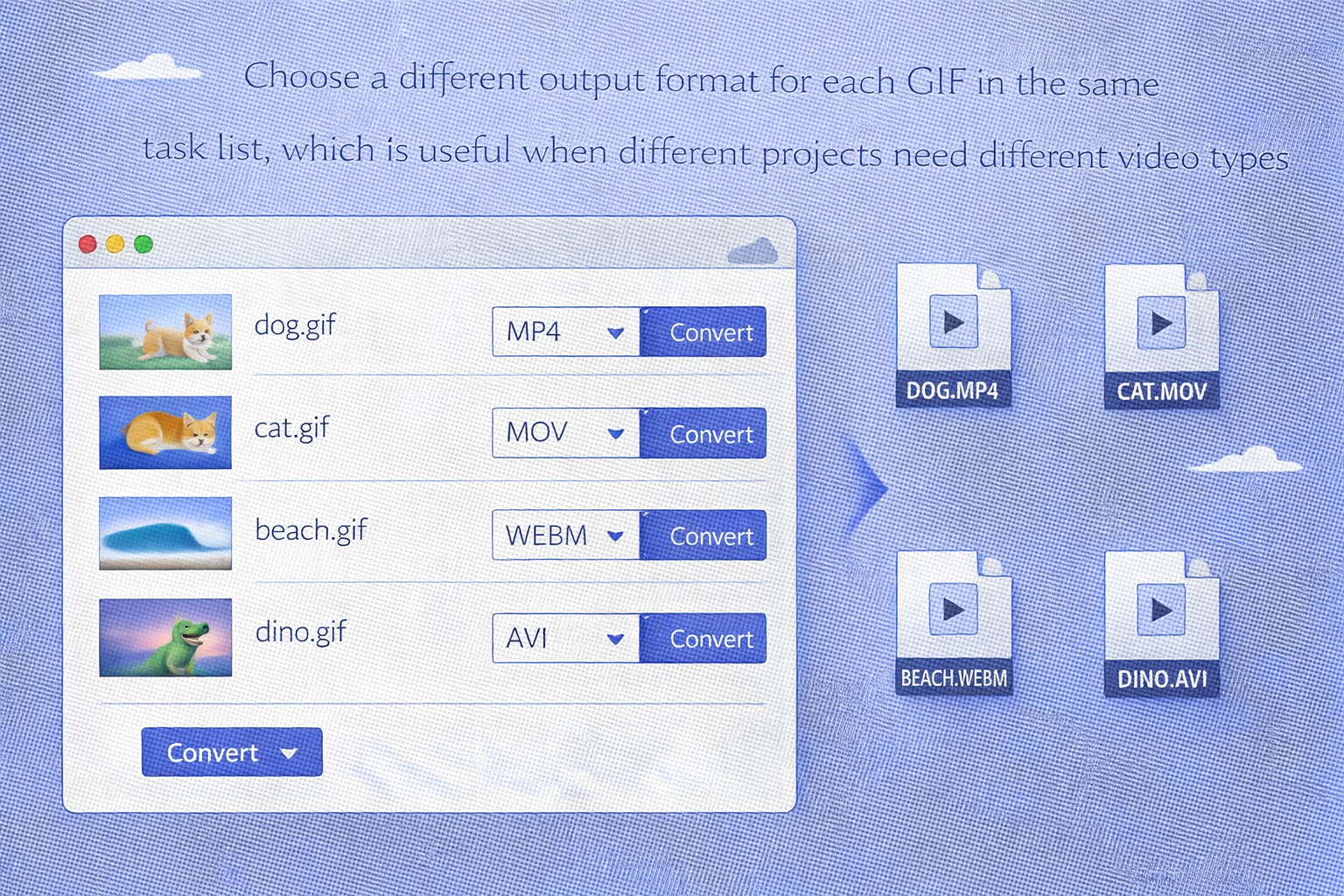Click the CAT.MOV output file icon
Screen dimensions: 1344x896
point(1161,337)
